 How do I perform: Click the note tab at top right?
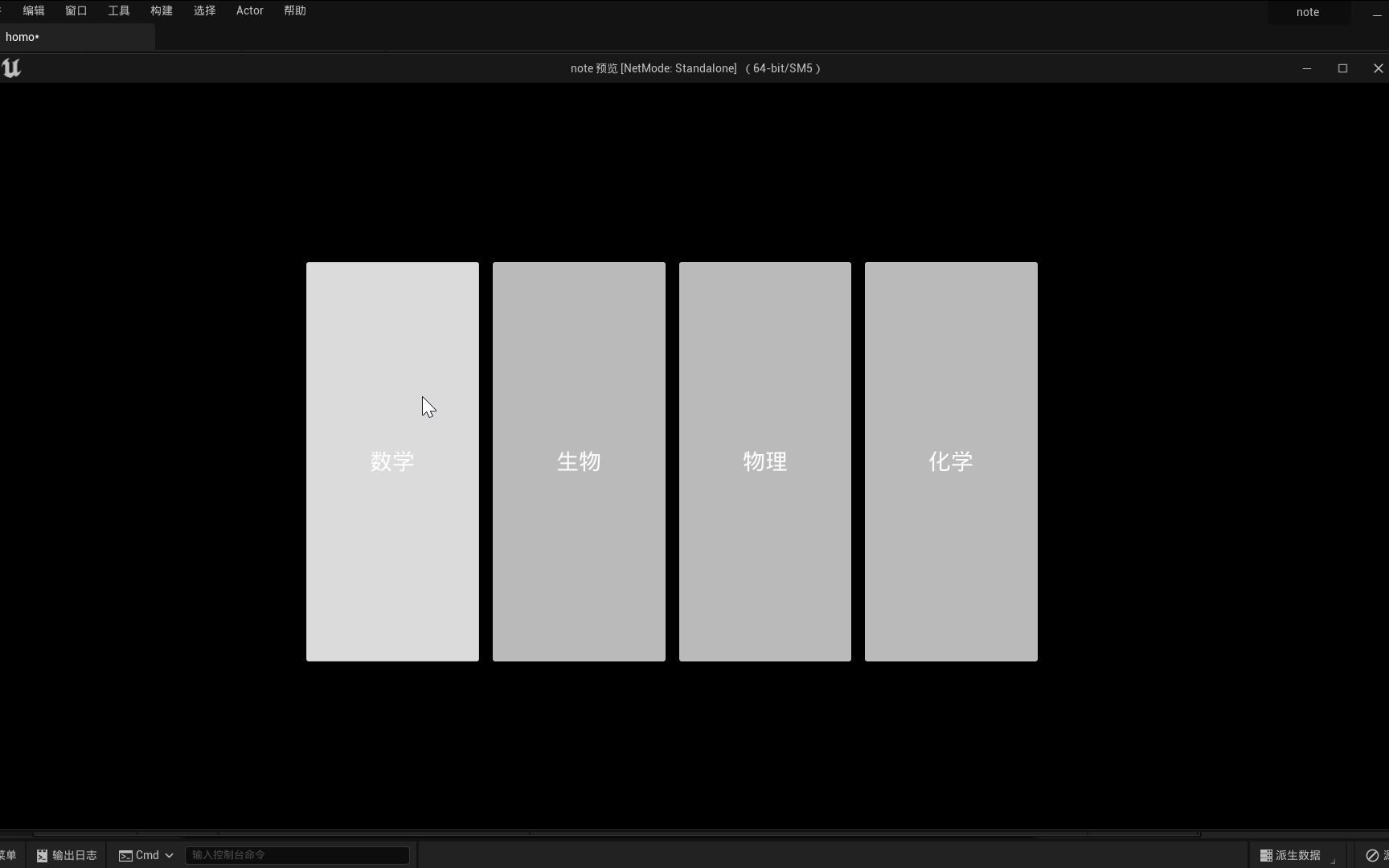point(1307,12)
